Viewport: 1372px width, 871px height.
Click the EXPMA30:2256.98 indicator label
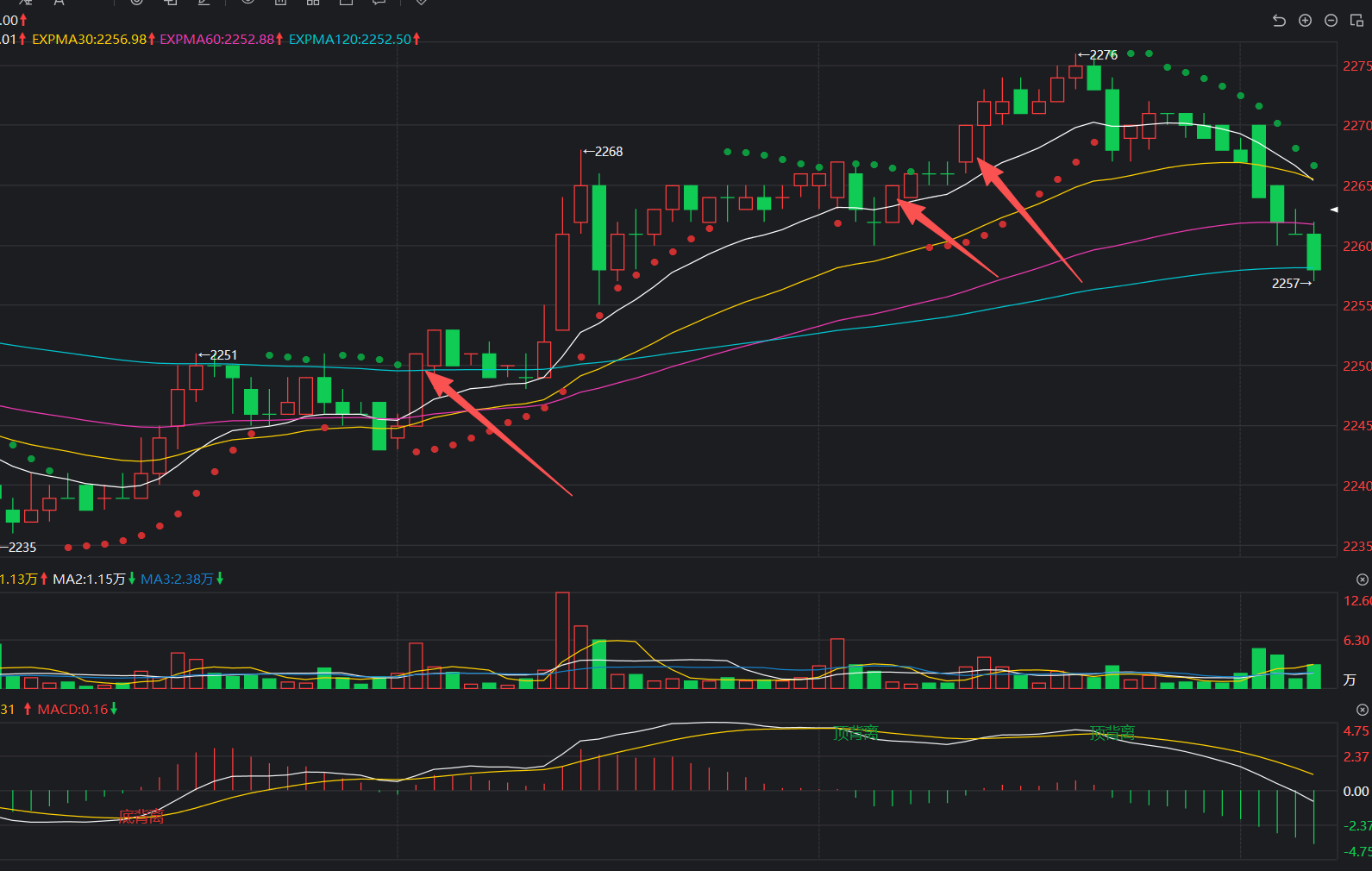(x=90, y=39)
